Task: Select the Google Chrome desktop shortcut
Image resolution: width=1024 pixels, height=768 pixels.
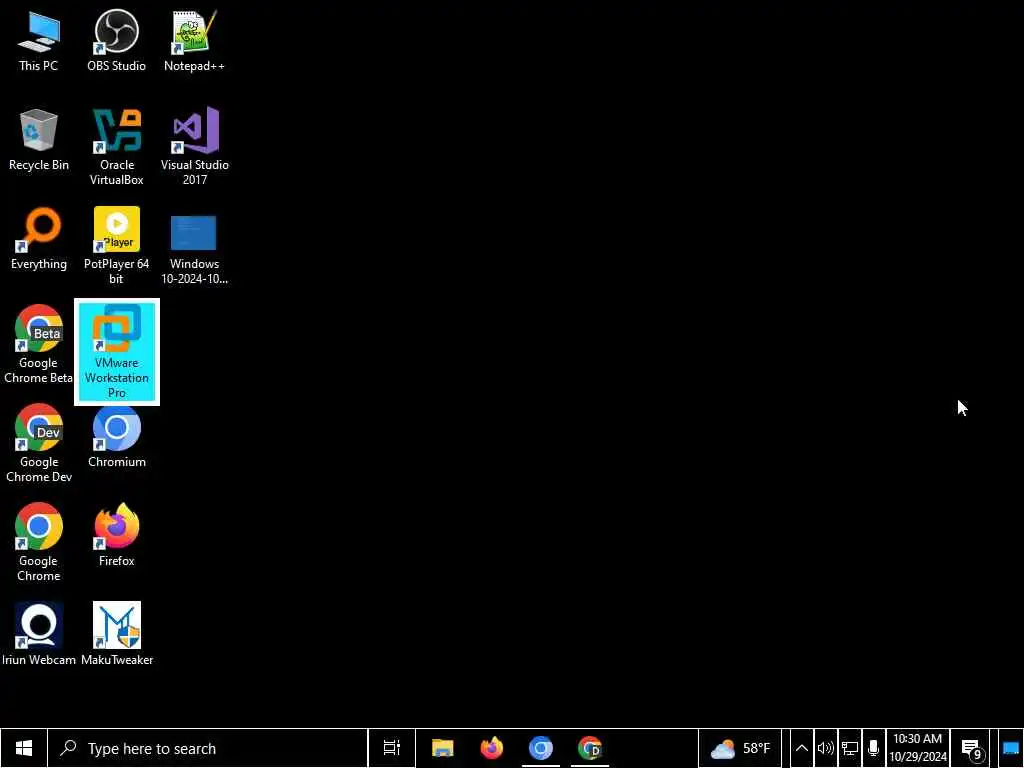Action: point(39,543)
